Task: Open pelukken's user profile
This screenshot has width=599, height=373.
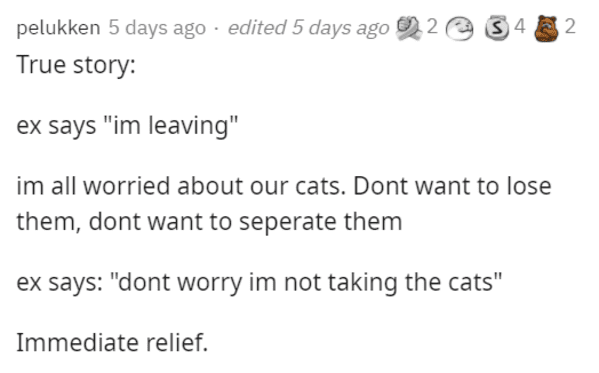Action: pos(58,28)
